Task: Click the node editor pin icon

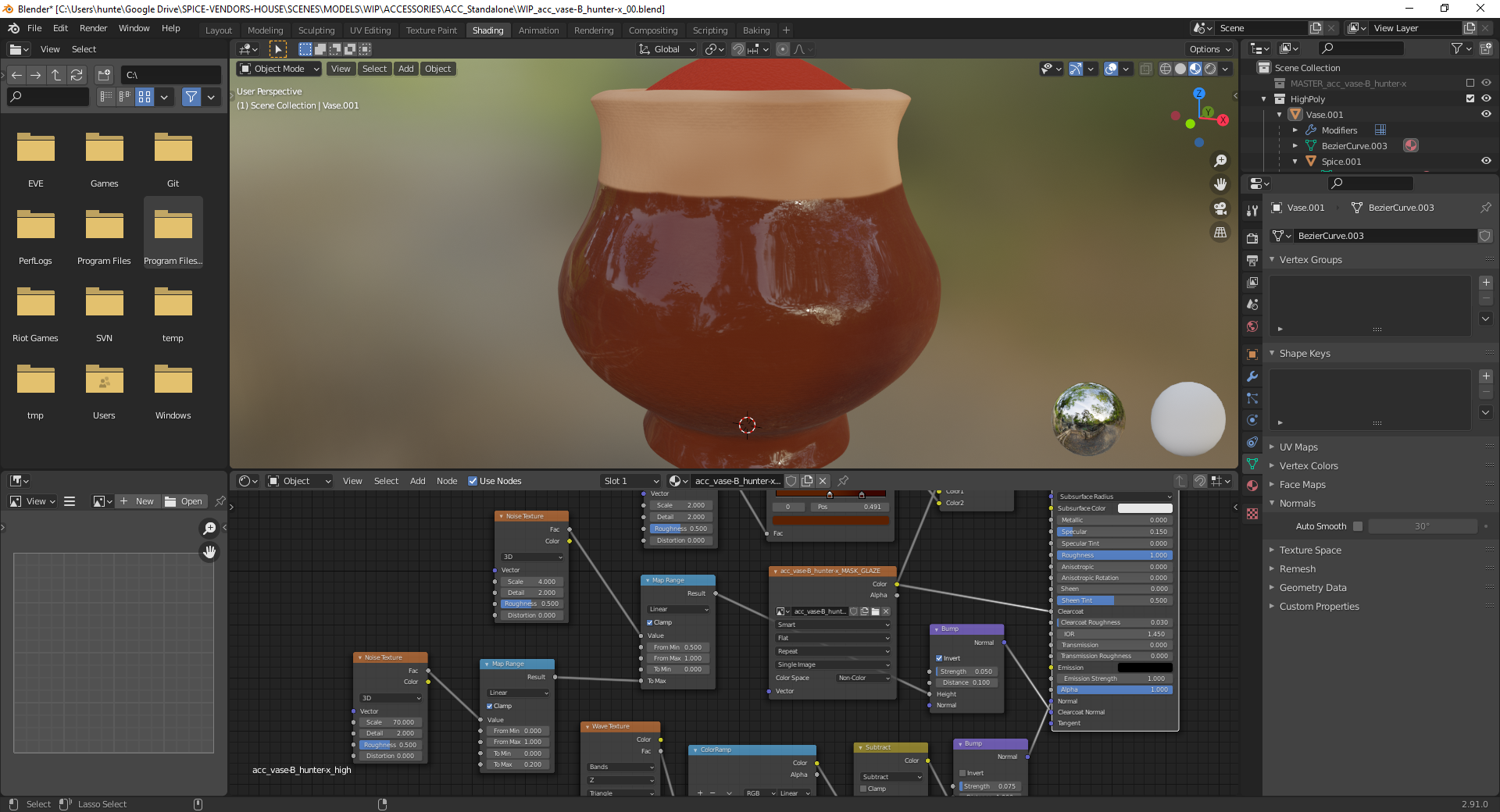Action: coord(843,481)
